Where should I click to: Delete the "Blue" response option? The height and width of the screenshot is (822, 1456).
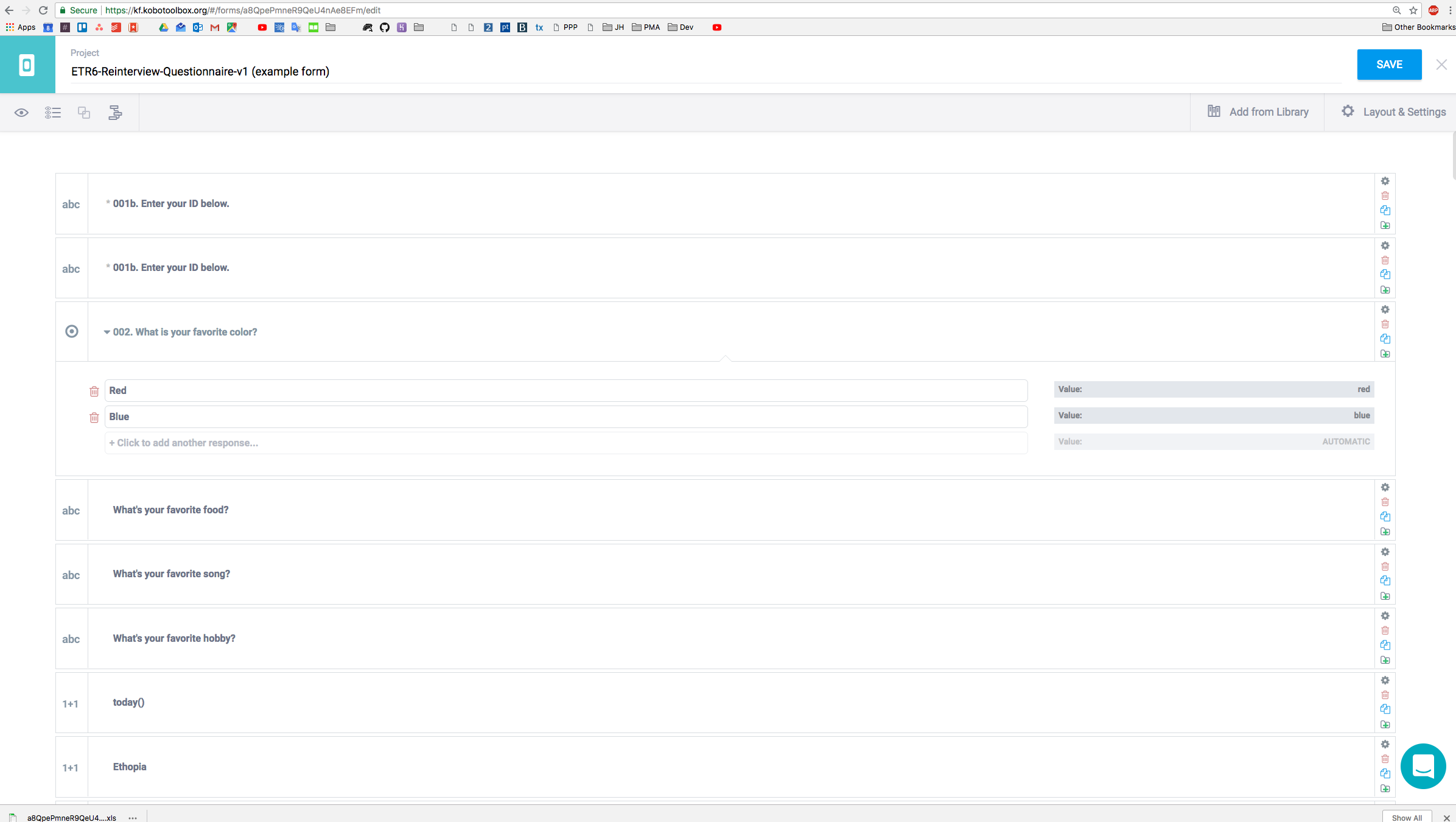tap(94, 417)
